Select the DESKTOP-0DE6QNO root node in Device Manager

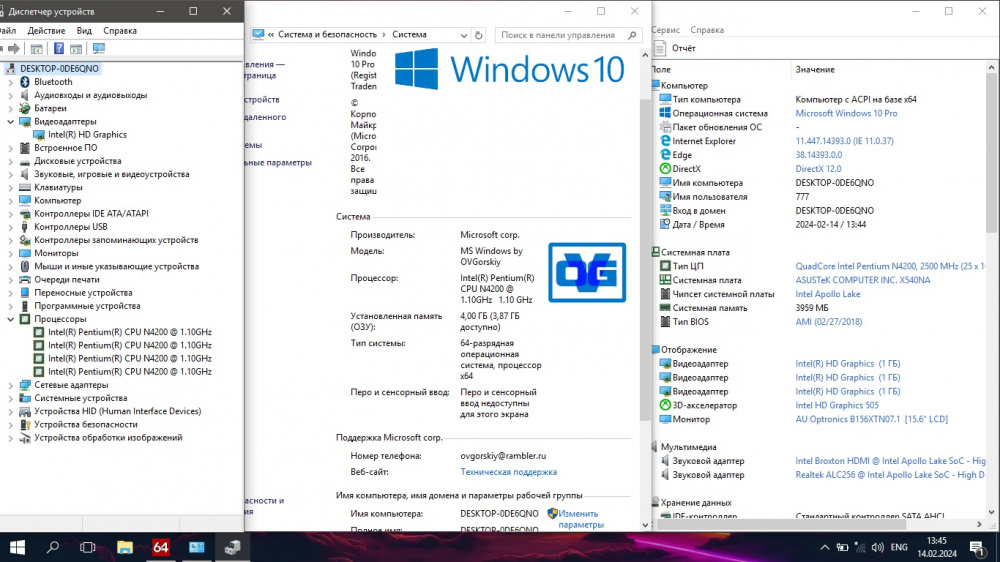click(x=59, y=68)
